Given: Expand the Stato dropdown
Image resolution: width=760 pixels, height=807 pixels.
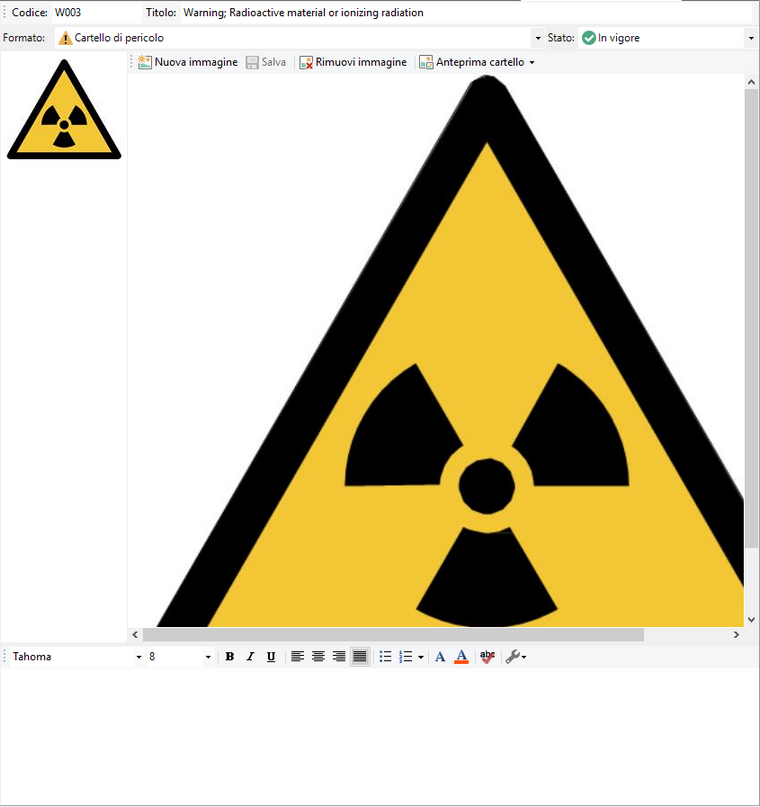Looking at the screenshot, I should (x=750, y=38).
